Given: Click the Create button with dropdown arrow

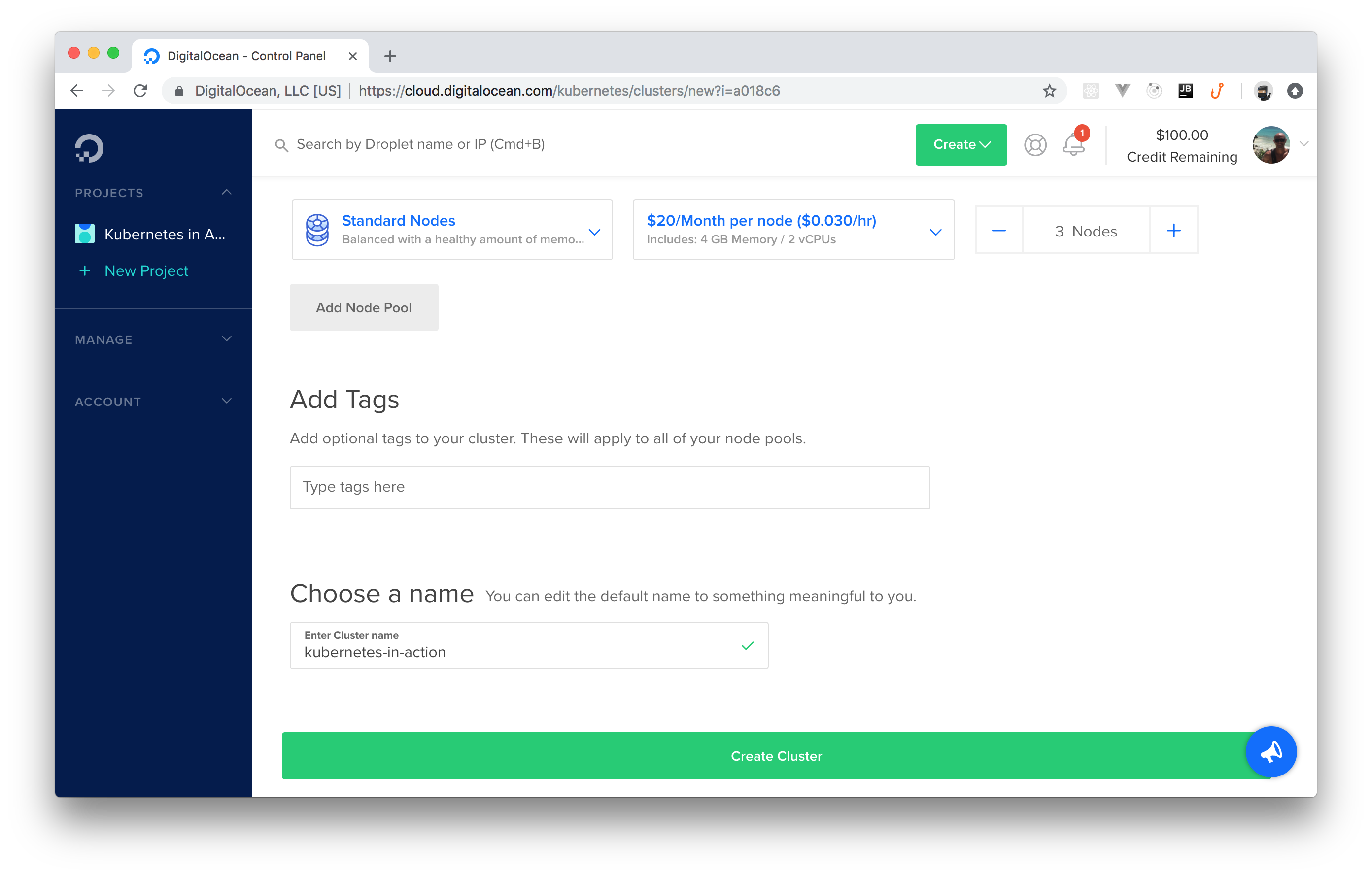Looking at the screenshot, I should point(960,144).
